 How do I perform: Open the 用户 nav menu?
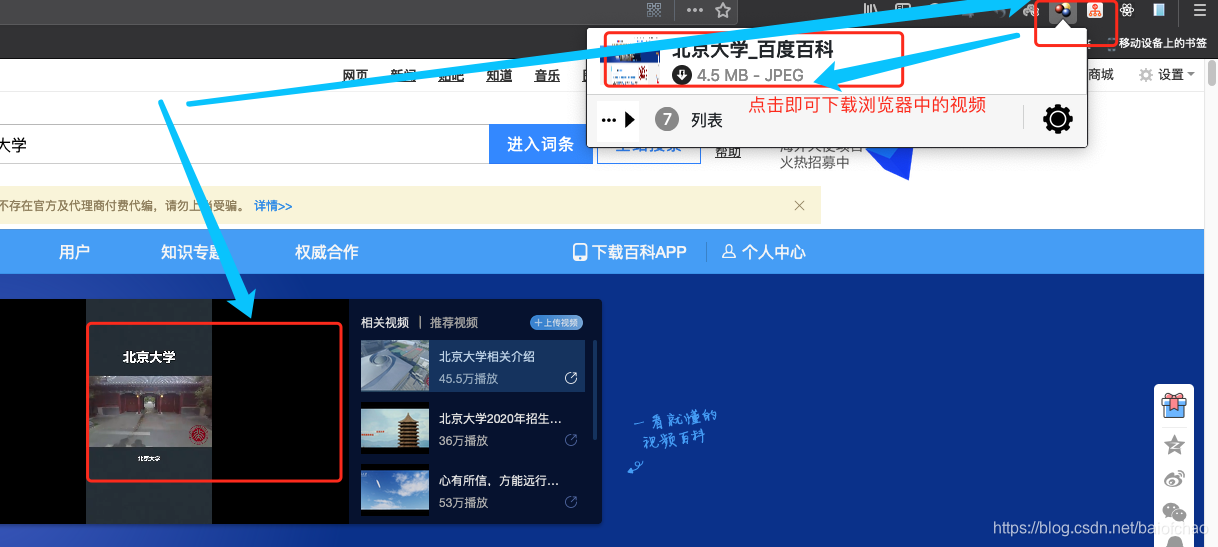pyautogui.click(x=74, y=252)
